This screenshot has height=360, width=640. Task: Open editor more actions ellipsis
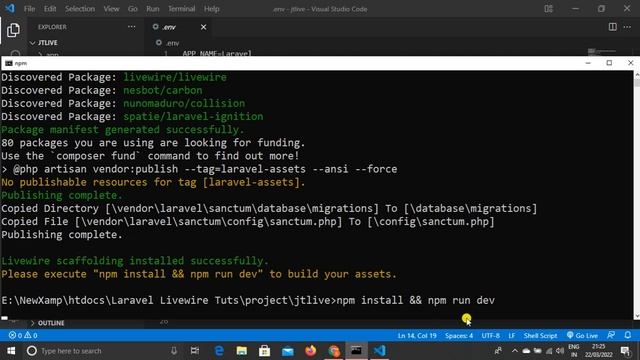click(627, 27)
